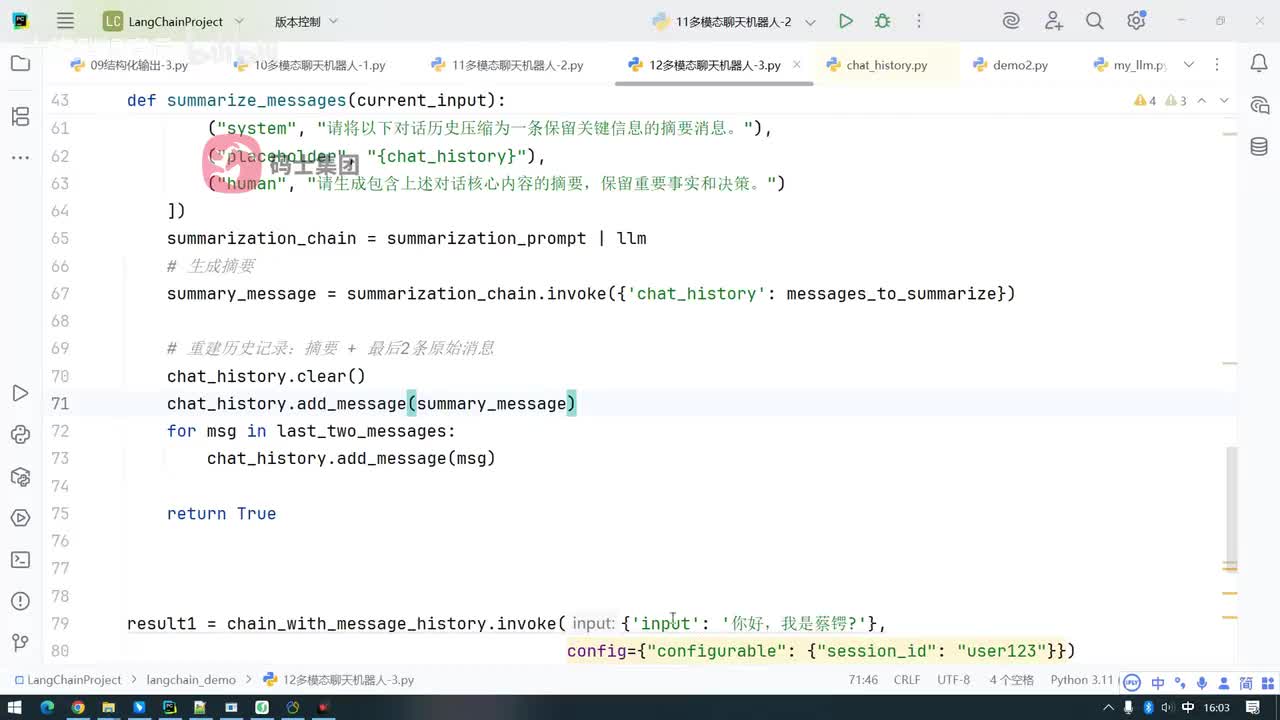Change indentation setting 4 个空格
The image size is (1280, 720).
[x=1011, y=680]
